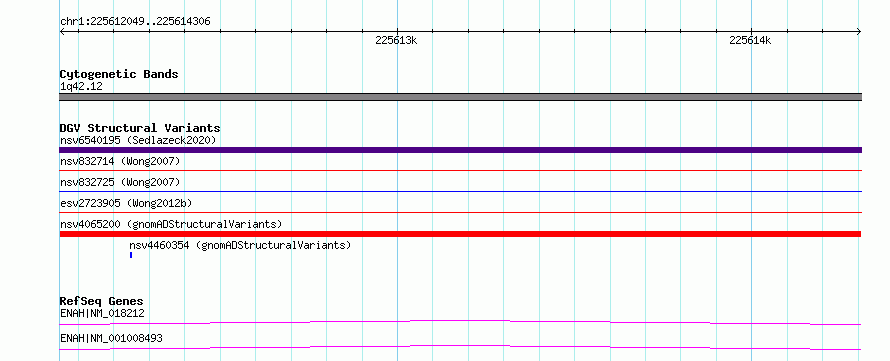Select the gray 1q42.12 cytogenetic band bar

tap(460, 97)
